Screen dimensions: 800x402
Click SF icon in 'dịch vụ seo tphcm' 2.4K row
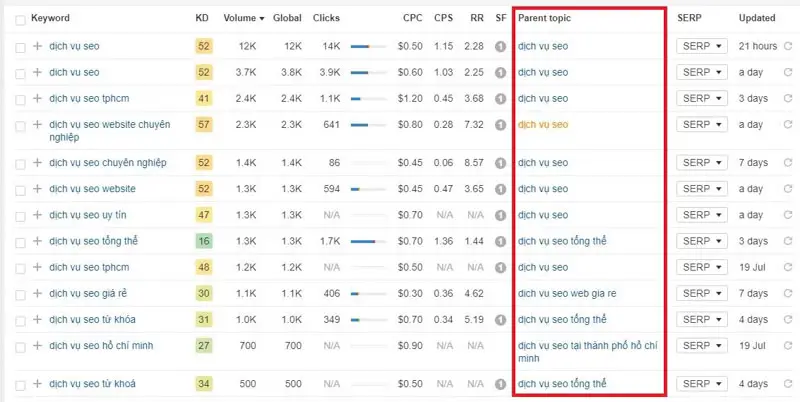(x=501, y=98)
